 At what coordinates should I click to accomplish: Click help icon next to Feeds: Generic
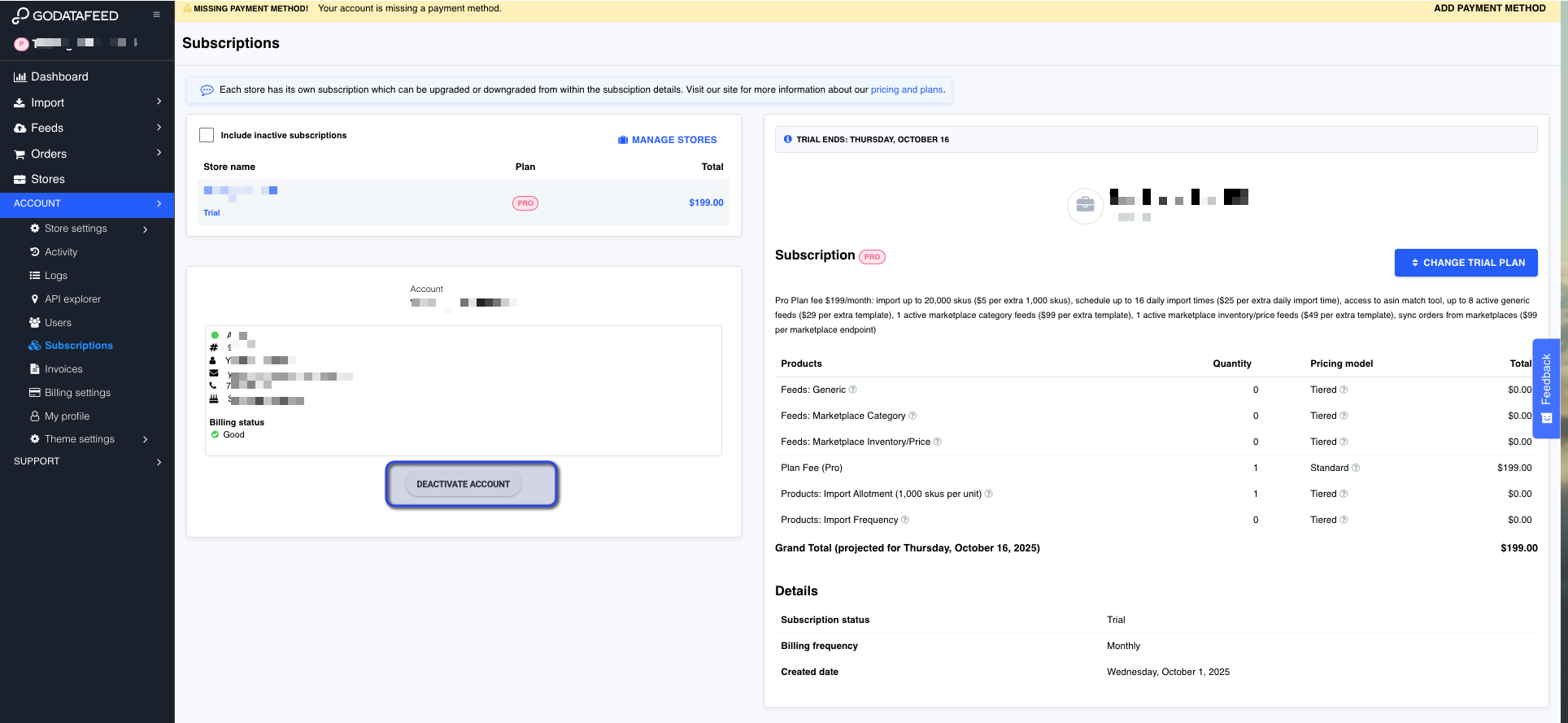pos(852,390)
